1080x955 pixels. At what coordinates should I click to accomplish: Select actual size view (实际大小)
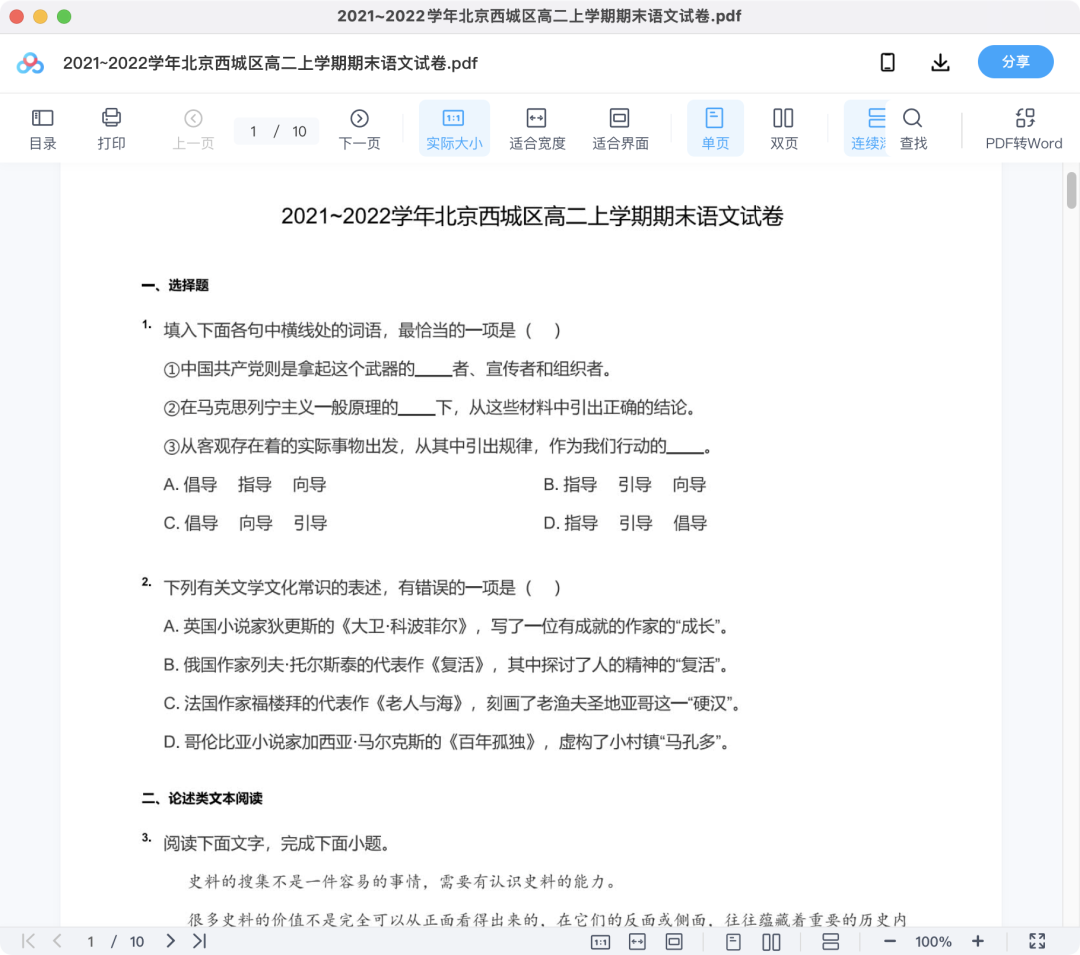[x=454, y=129]
